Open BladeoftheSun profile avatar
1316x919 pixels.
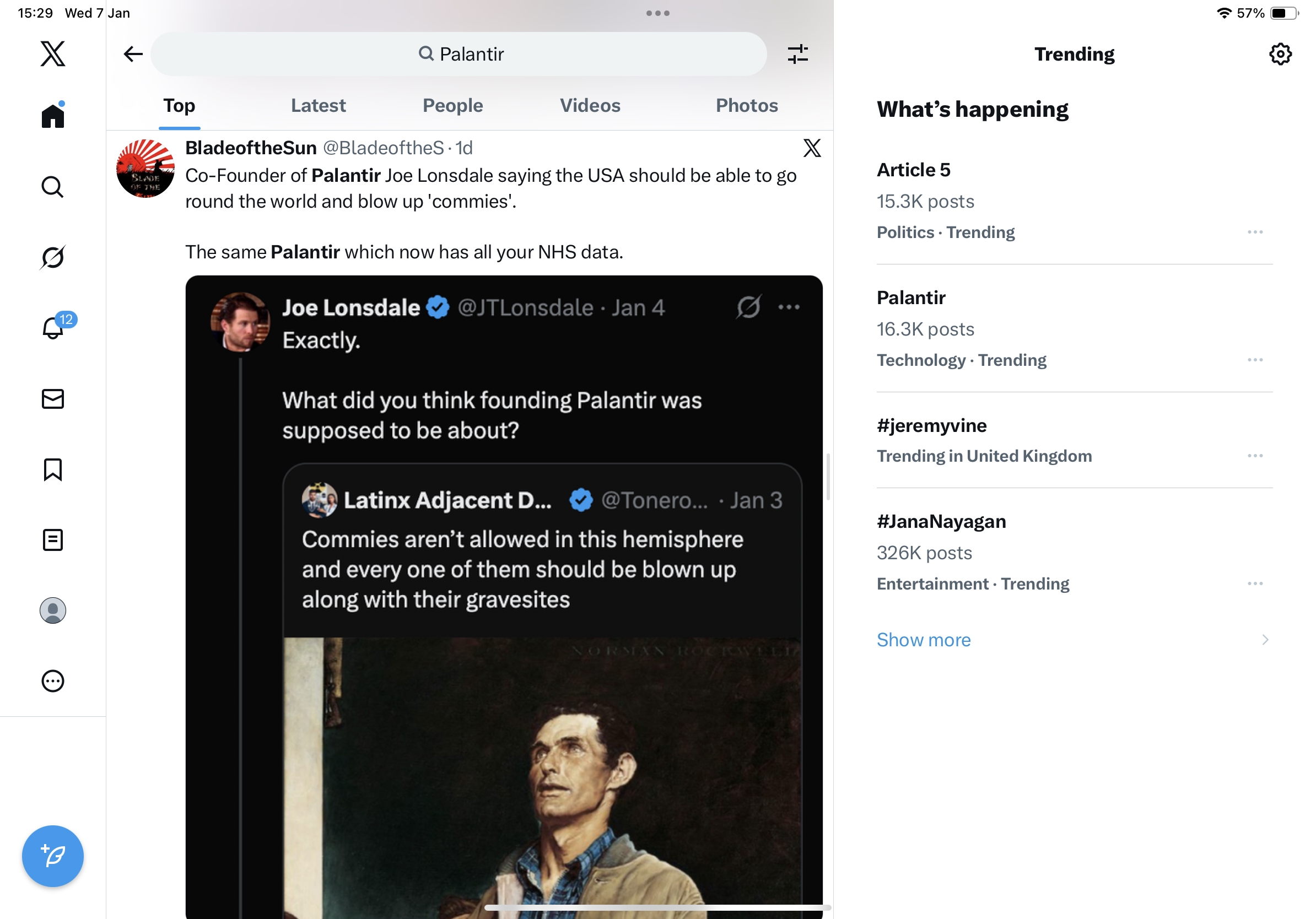coord(145,169)
